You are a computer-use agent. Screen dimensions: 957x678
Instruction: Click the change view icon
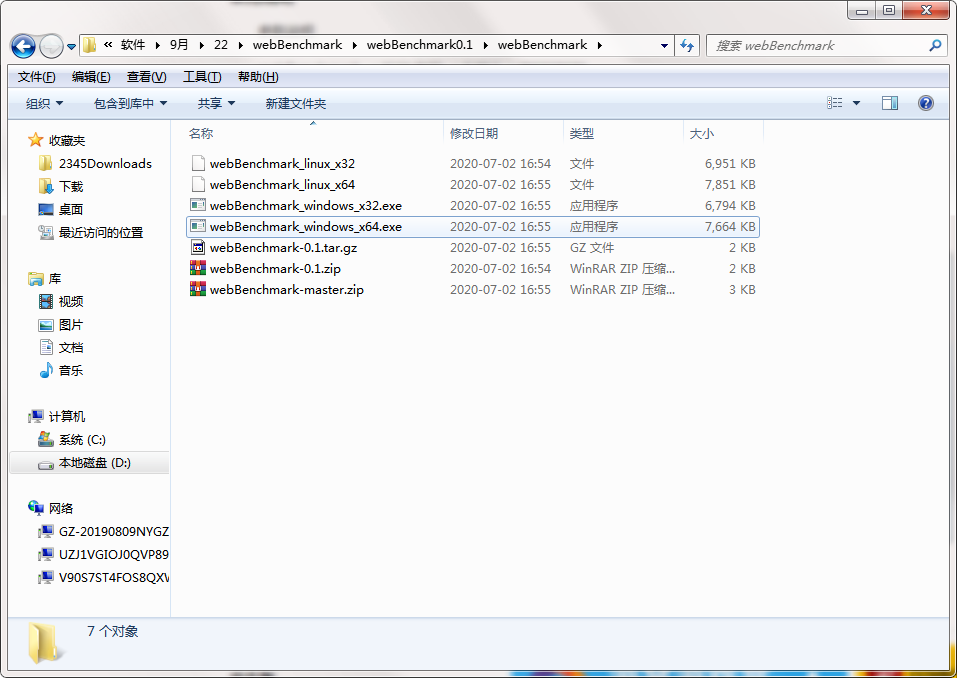[x=834, y=103]
